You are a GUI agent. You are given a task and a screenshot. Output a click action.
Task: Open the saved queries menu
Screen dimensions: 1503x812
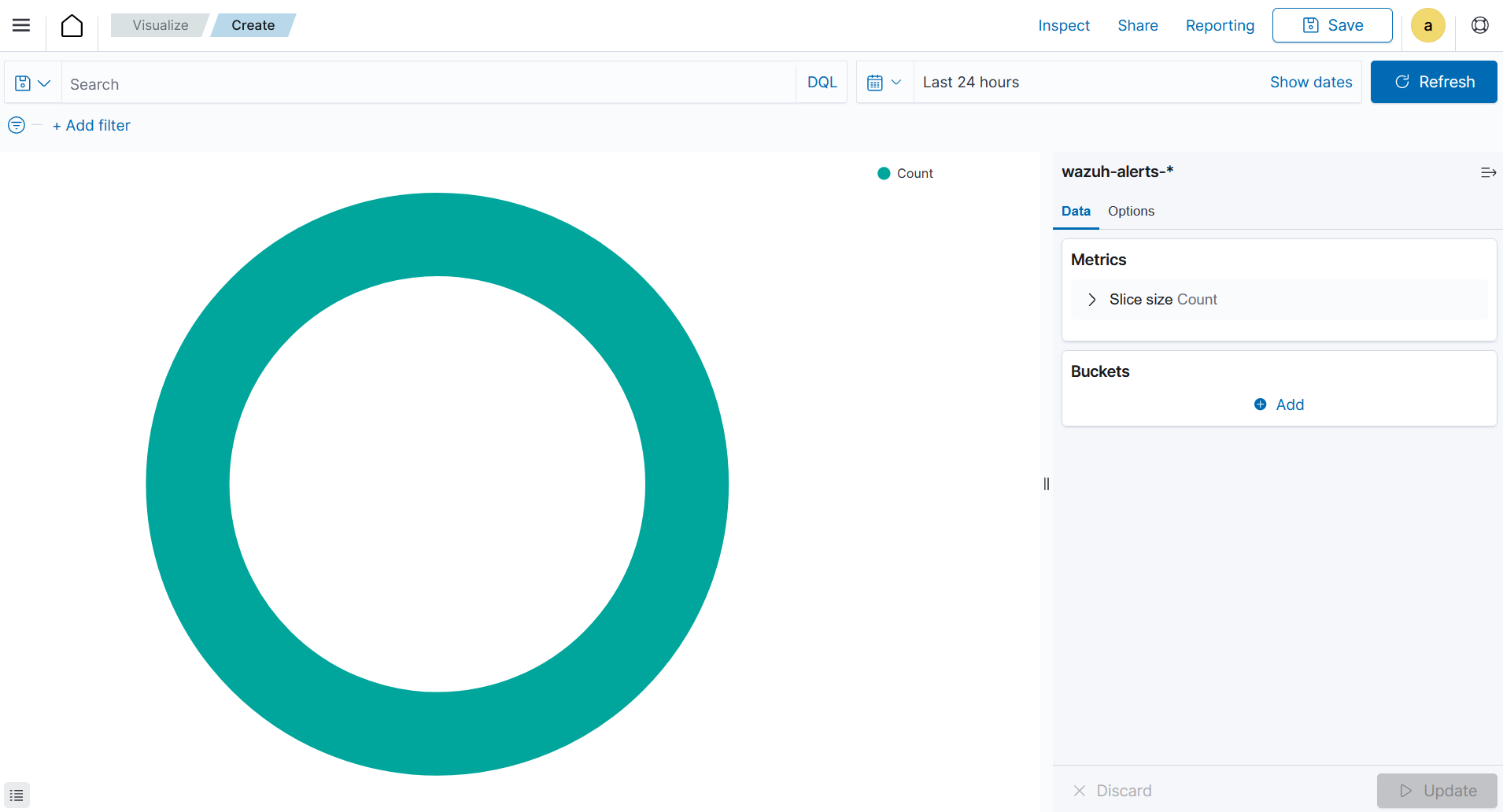(x=33, y=83)
